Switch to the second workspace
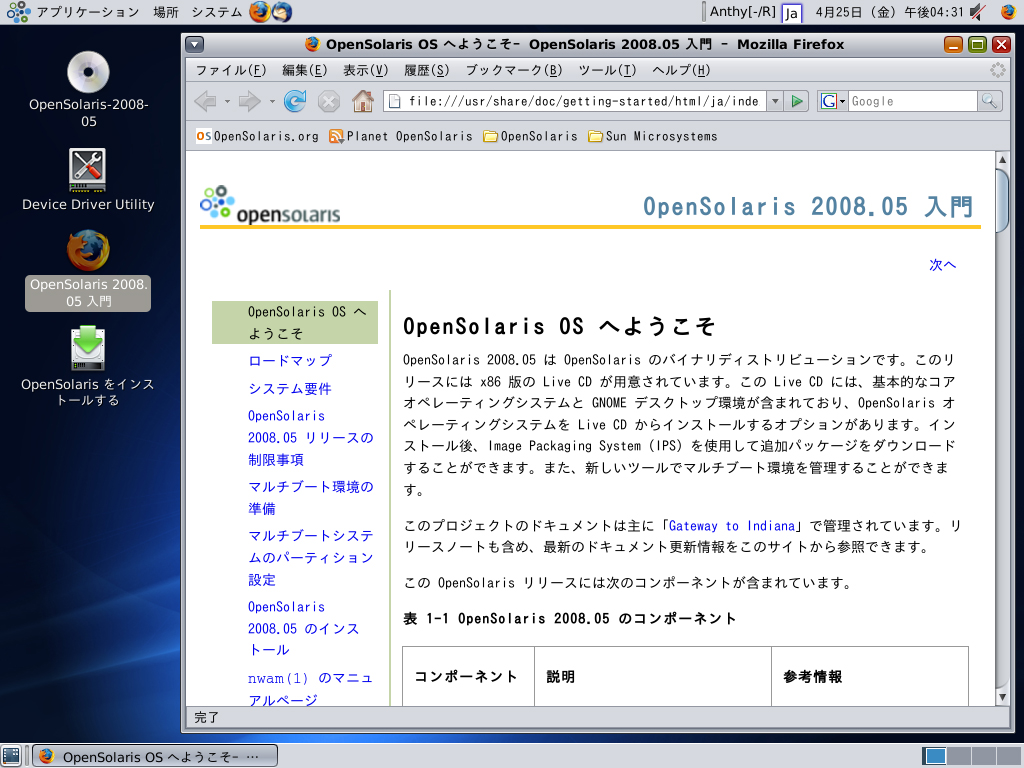The width and height of the screenshot is (1024, 768). [x=959, y=756]
